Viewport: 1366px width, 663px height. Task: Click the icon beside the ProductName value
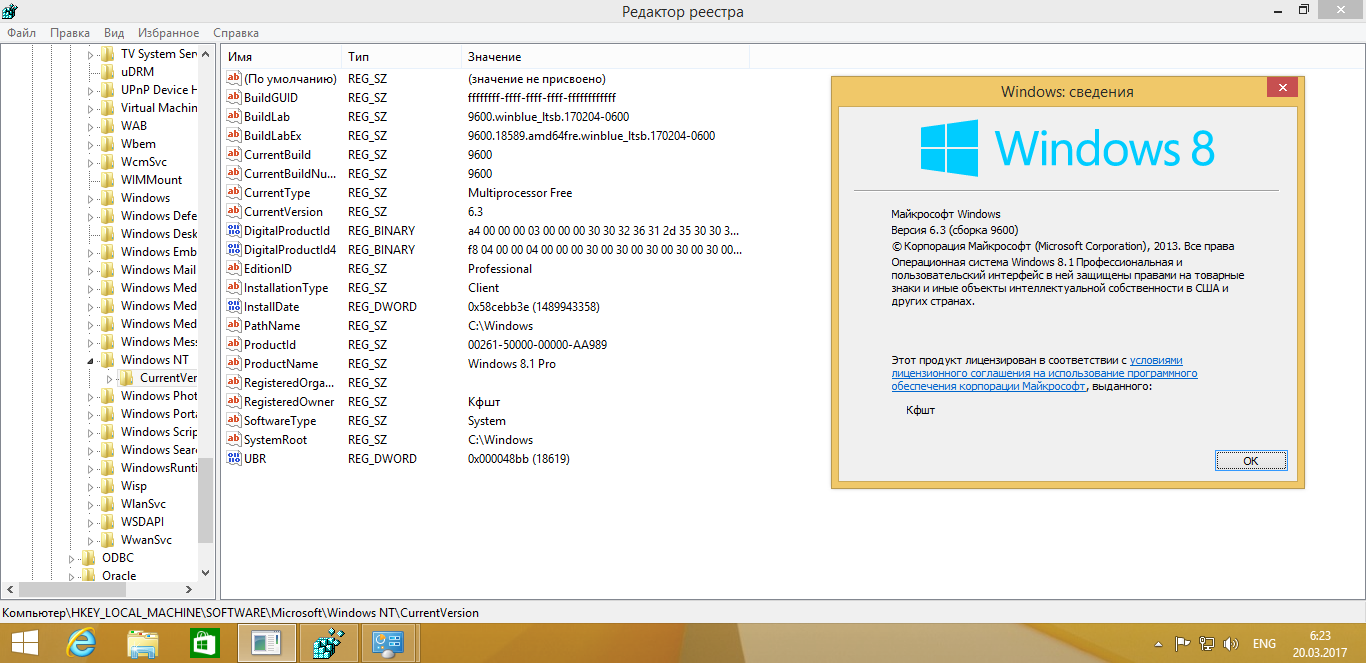tap(234, 364)
